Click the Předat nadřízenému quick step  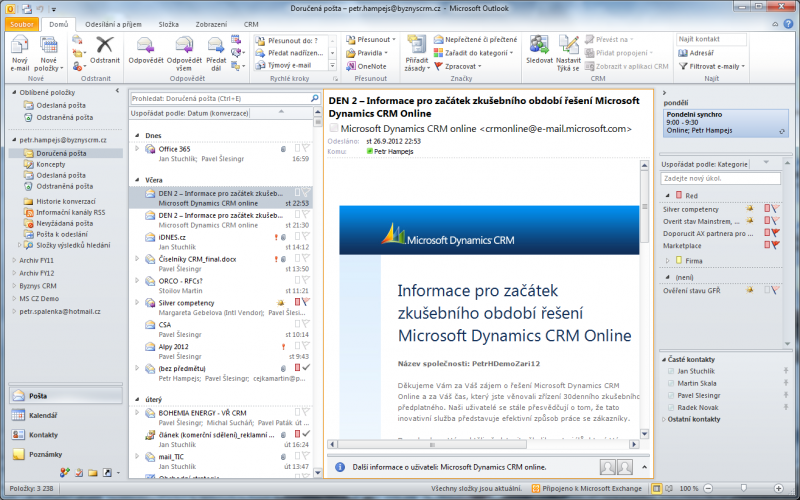291,53
